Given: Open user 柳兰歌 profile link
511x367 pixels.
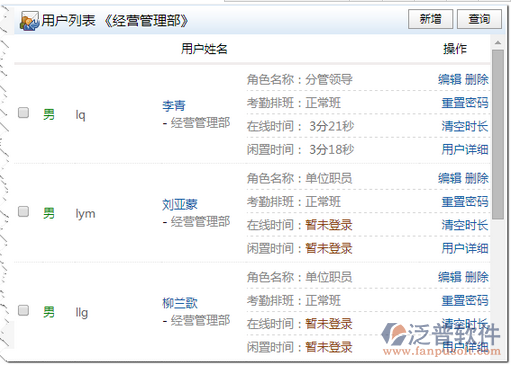Looking at the screenshot, I should coord(180,303).
